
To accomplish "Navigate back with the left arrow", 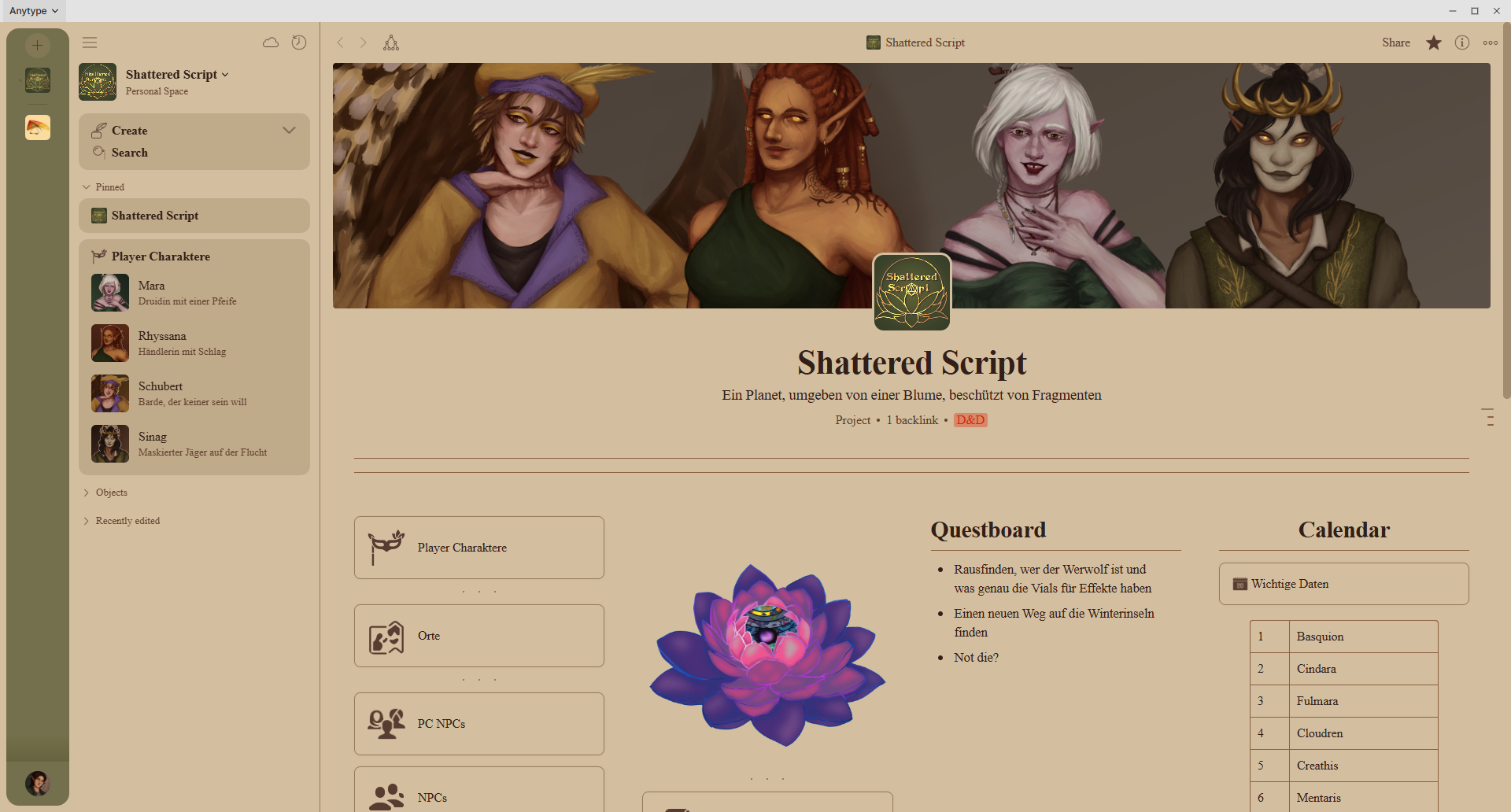I will coord(340,42).
